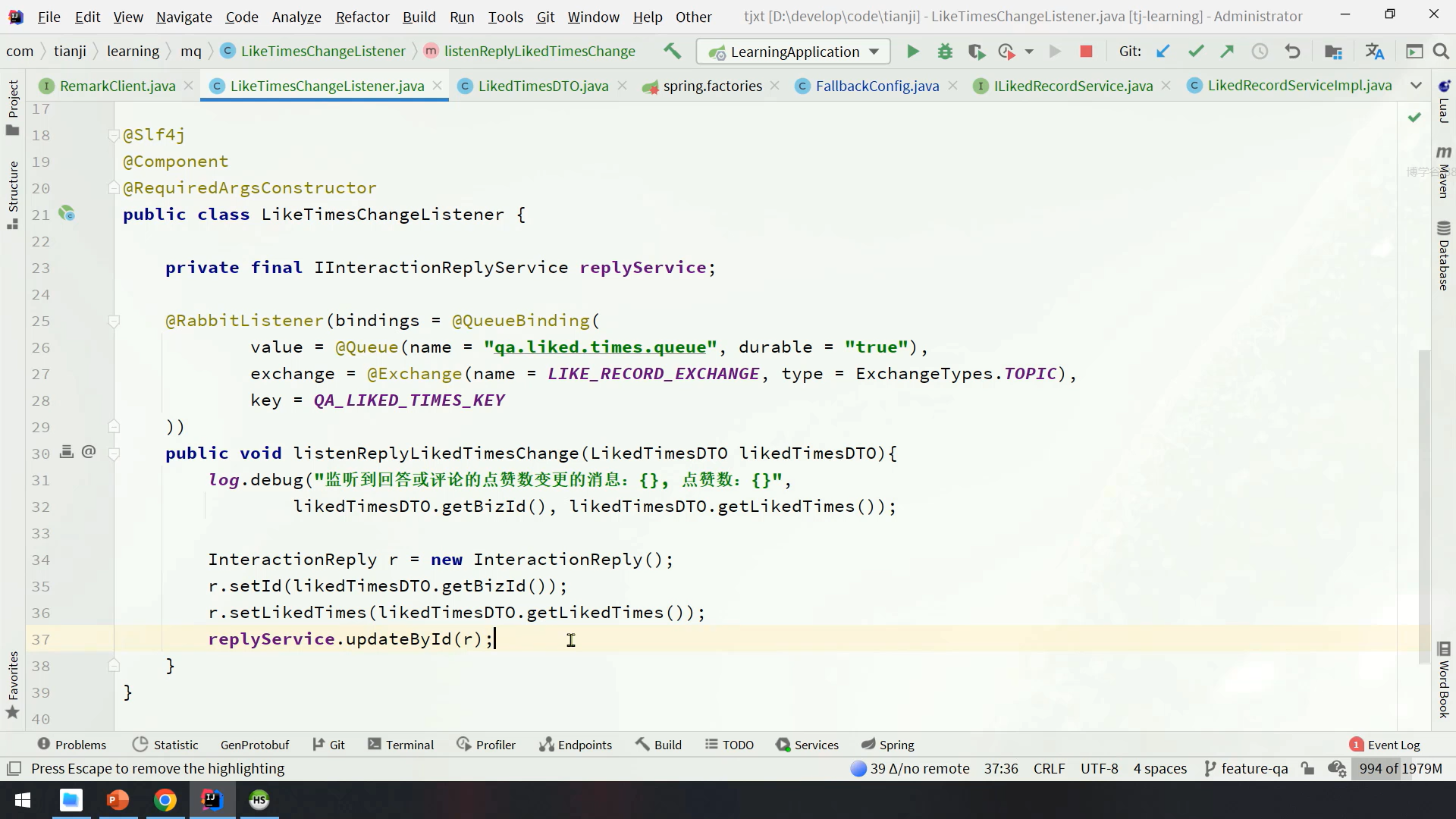This screenshot has height=819, width=1456.
Task: Click the Build hammer icon
Action: (x=672, y=51)
